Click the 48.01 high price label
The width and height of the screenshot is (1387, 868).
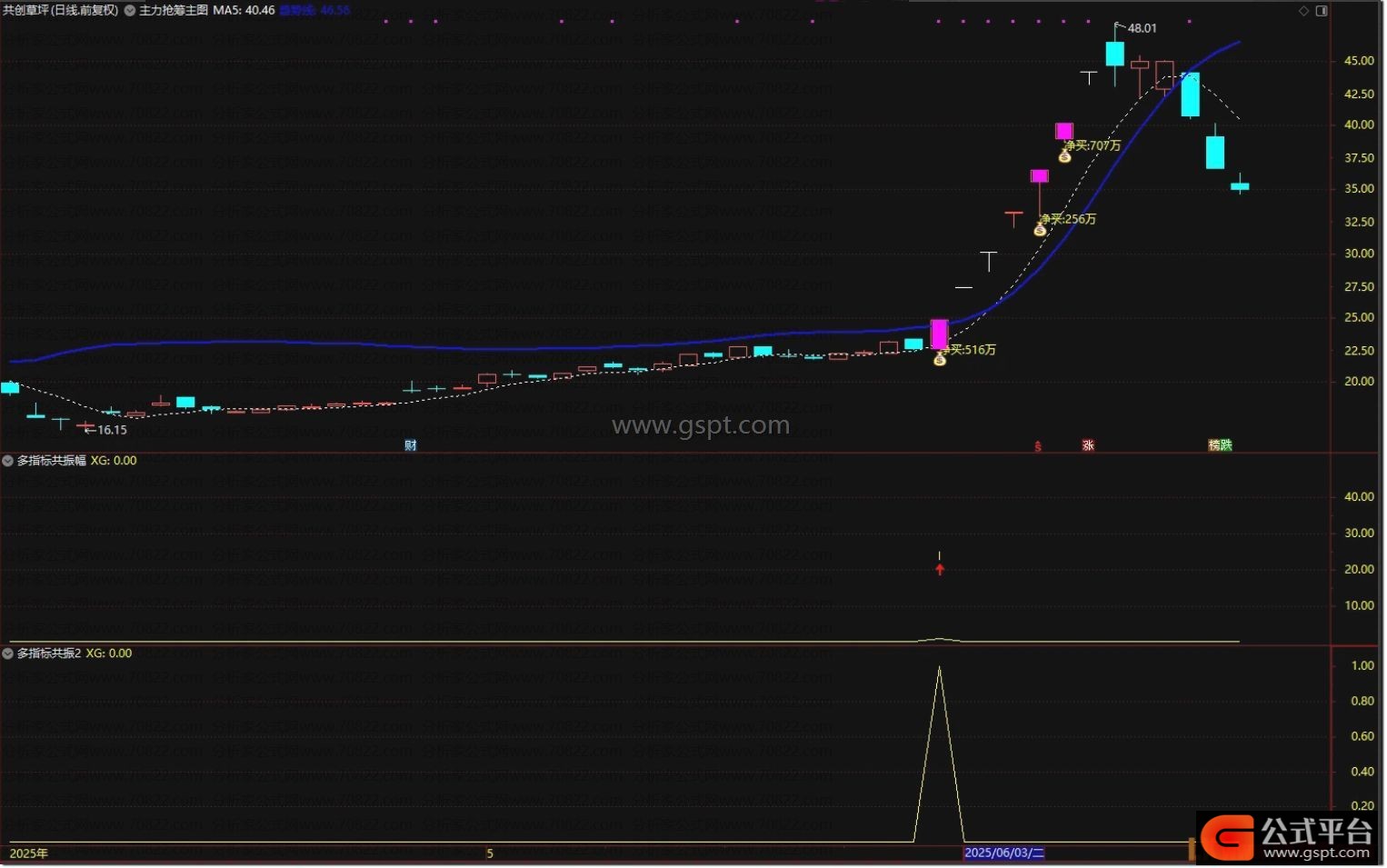click(1143, 29)
